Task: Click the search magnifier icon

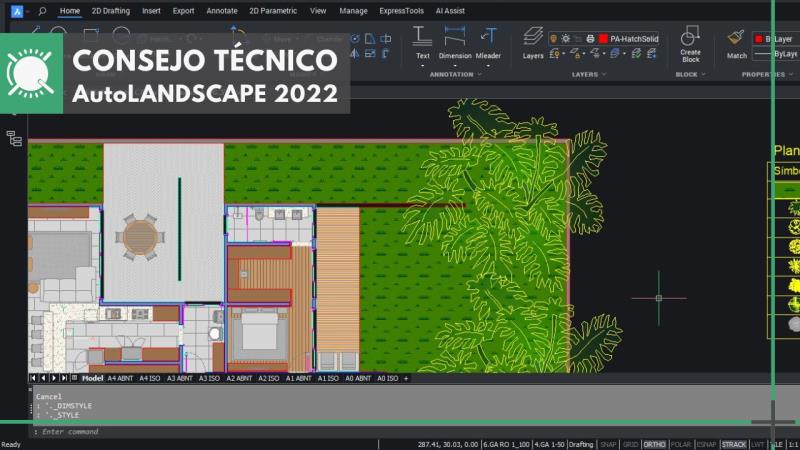Action: pyautogui.click(x=42, y=11)
